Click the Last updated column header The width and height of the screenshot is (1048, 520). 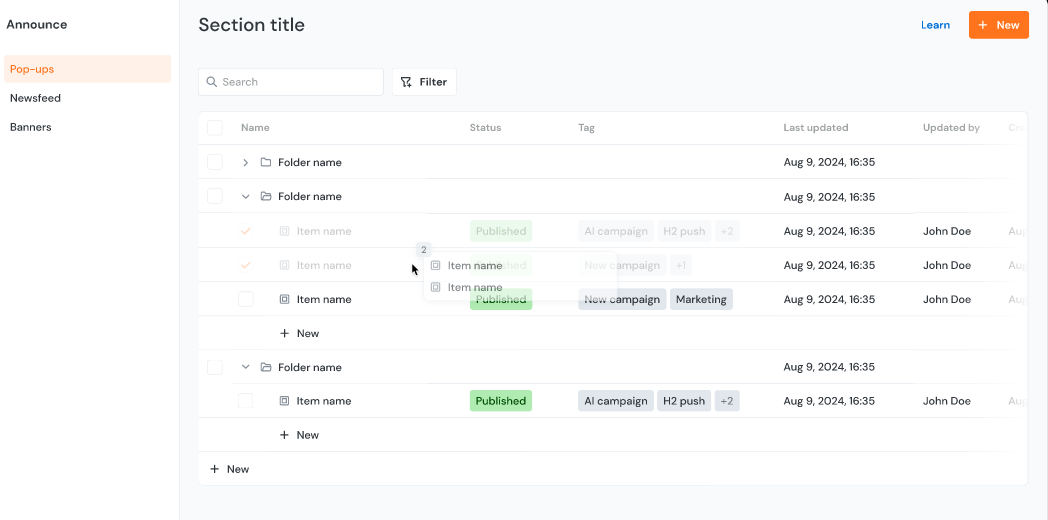click(815, 128)
